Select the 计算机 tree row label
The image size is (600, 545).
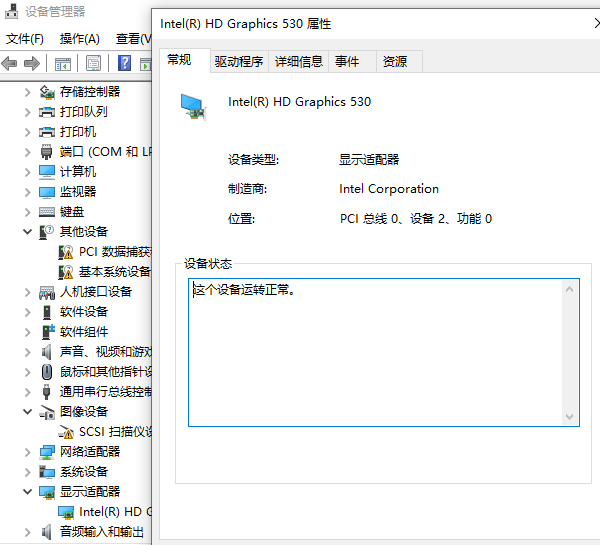pyautogui.click(x=78, y=172)
